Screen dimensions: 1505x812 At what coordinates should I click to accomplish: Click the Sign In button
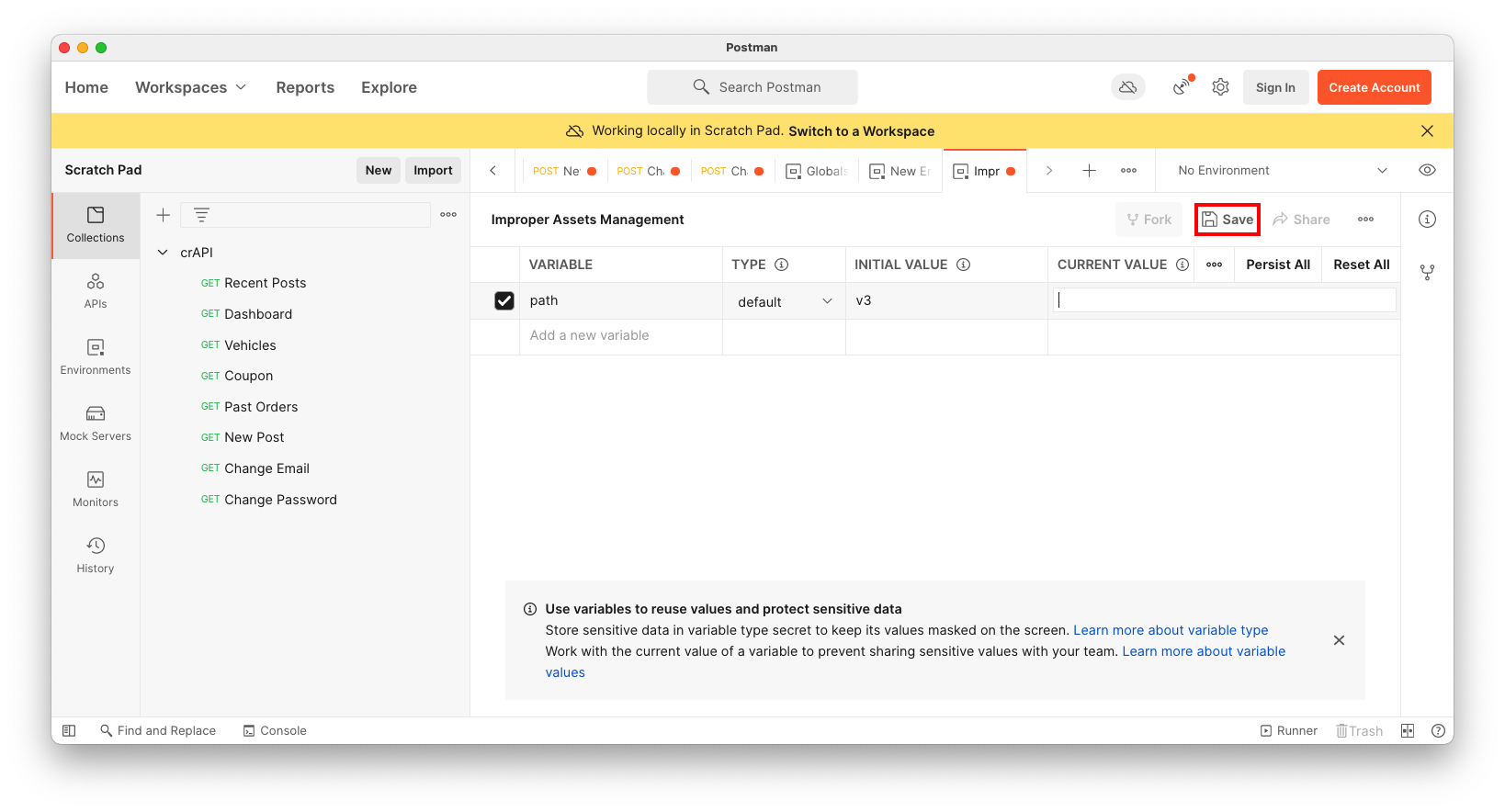1275,87
